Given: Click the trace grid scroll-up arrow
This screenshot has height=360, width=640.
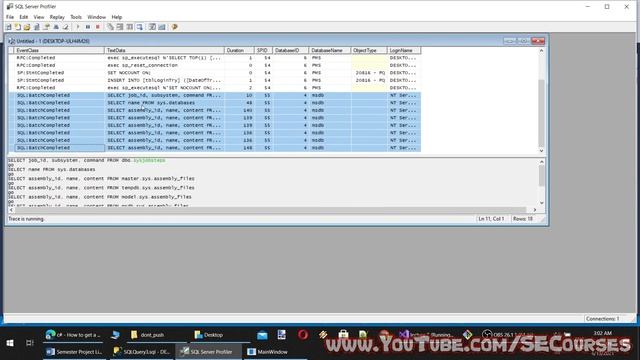Looking at the screenshot, I should click(x=542, y=51).
